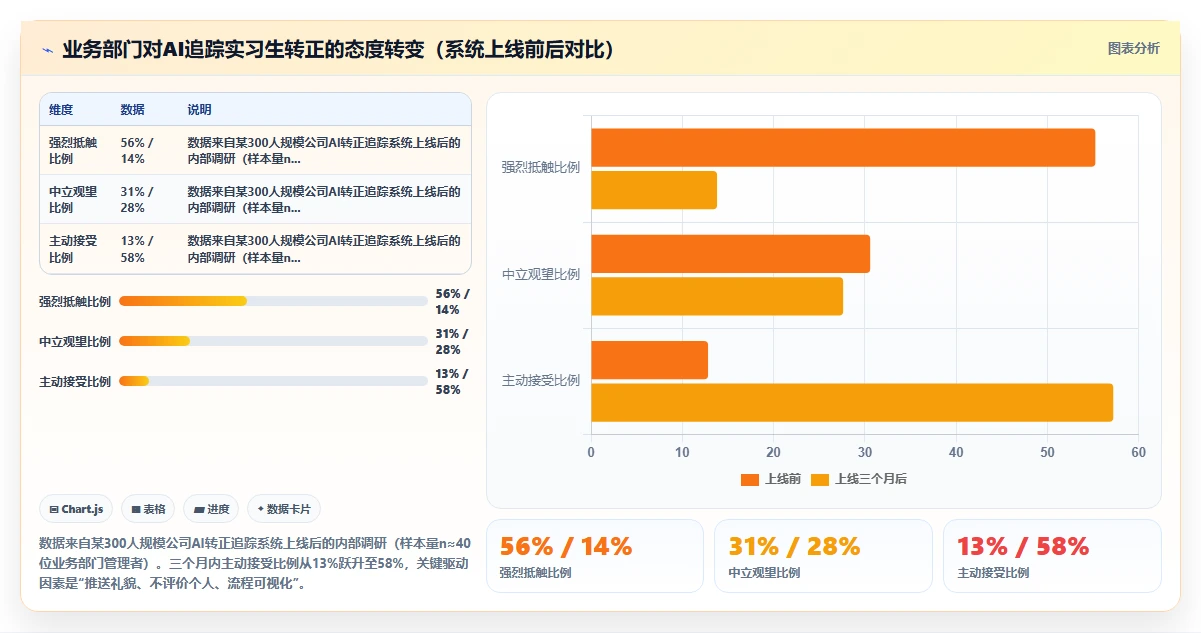Viewport: 1201px width, 633px height.
Task: Click the 上线三个月后 bar for 强烈抵触比例
Action: tap(654, 190)
